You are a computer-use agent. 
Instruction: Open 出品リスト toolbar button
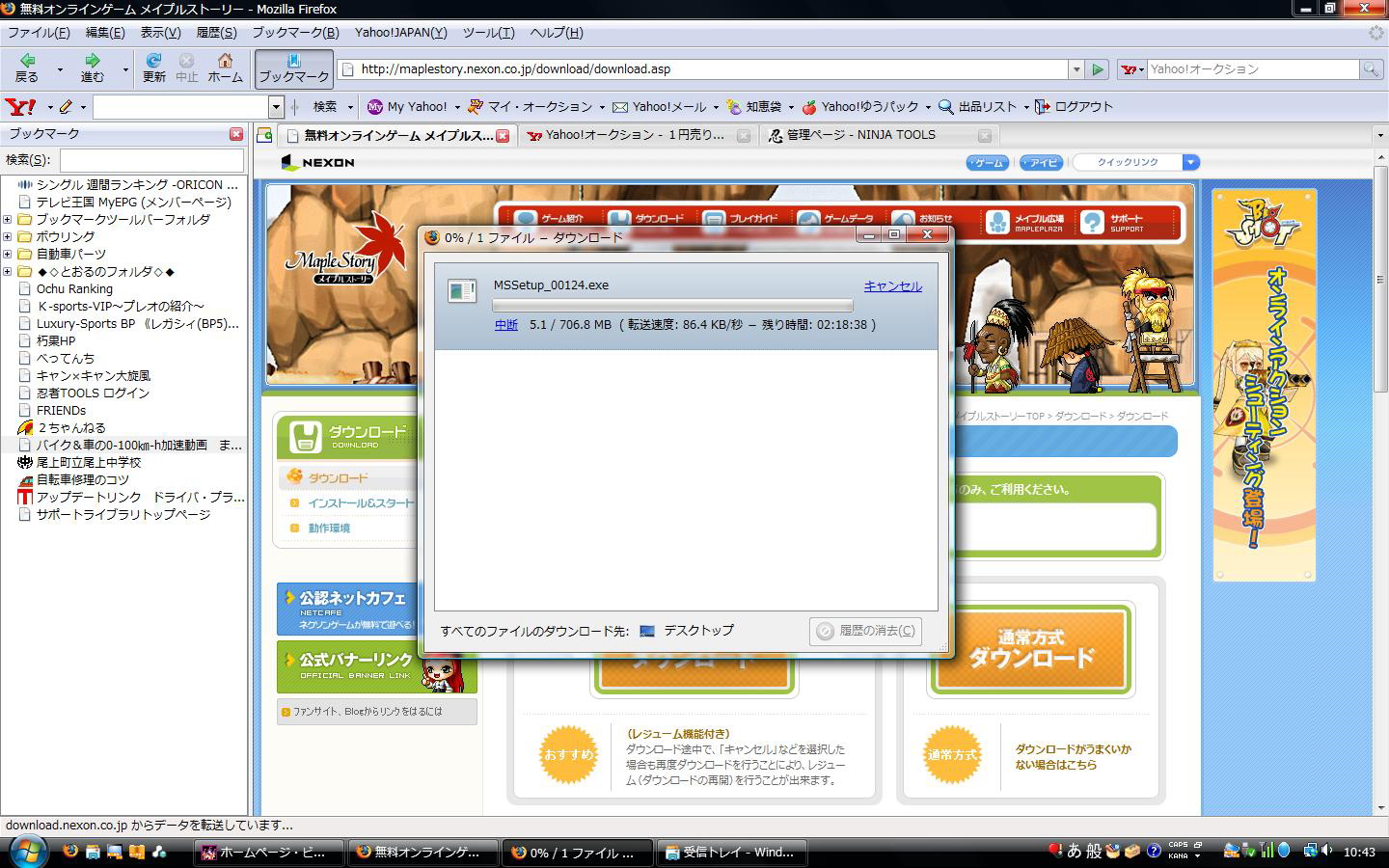(978, 107)
